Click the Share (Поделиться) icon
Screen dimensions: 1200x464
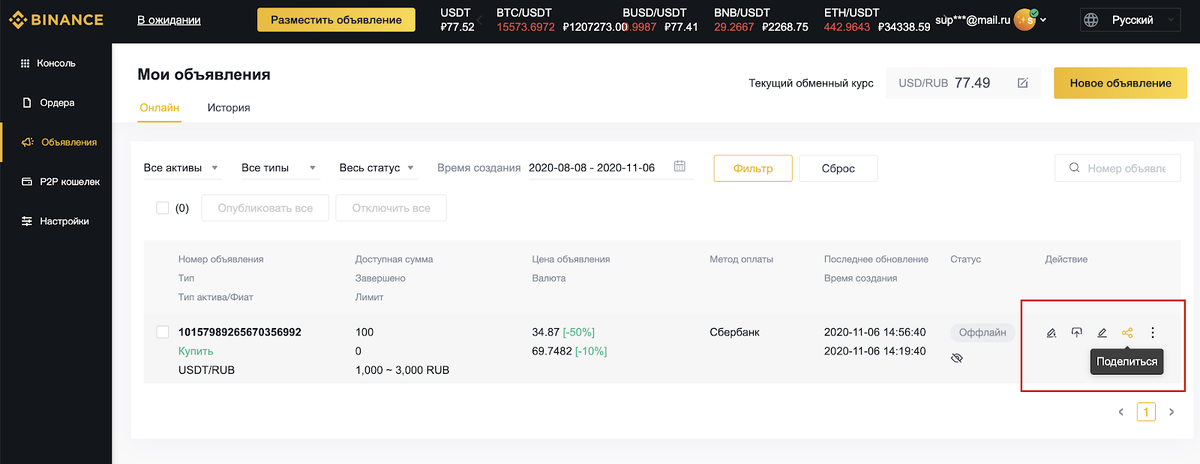tap(1127, 333)
